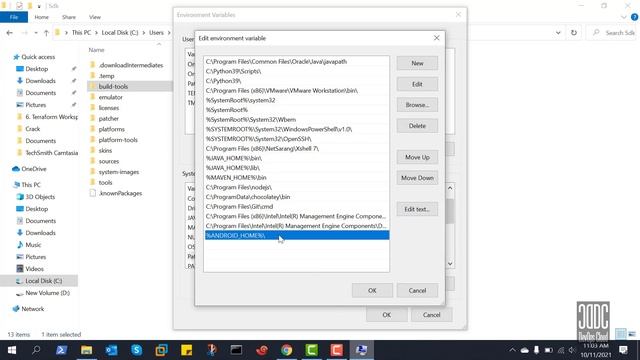Open Downloads under Quick access
This screenshot has height=360, width=640.
click(40, 81)
